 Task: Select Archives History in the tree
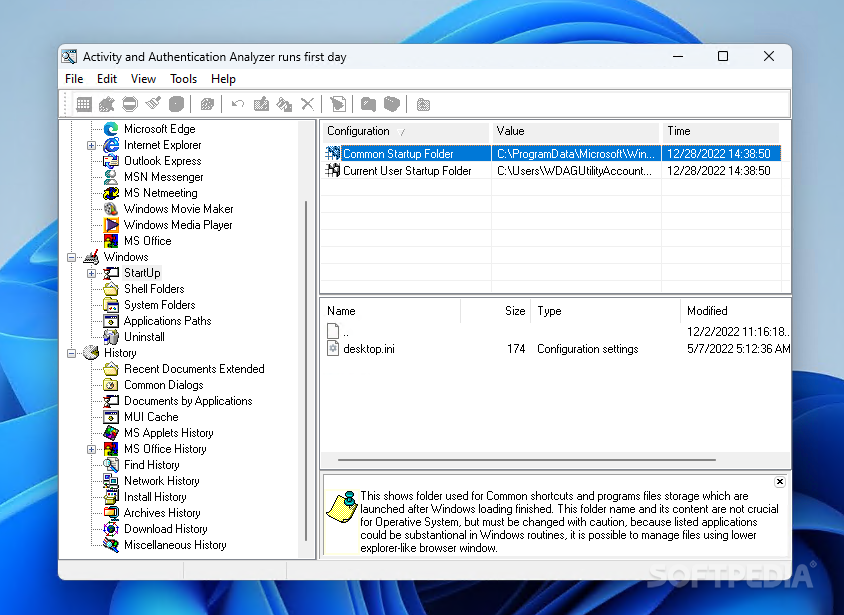[162, 513]
